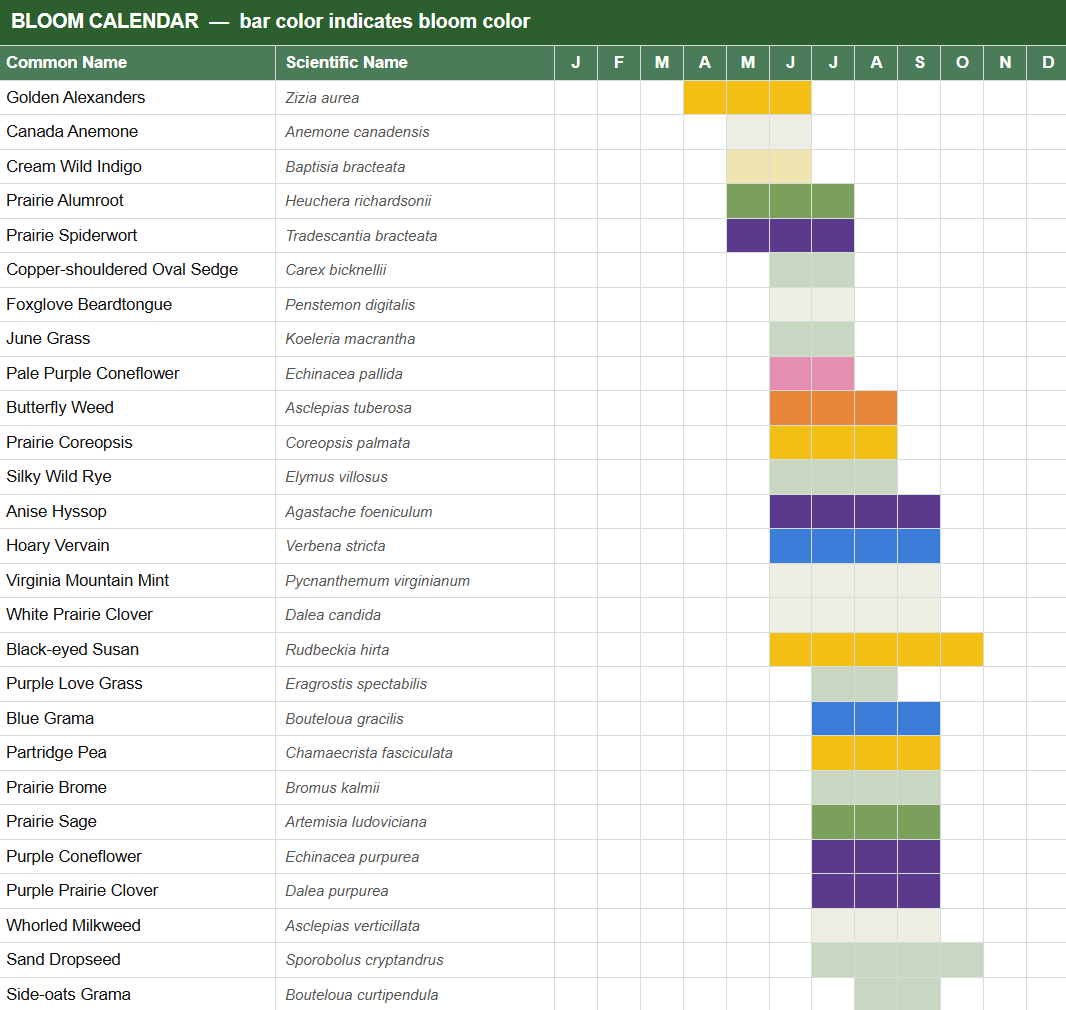Select the Anise Hyssop row name
The height and width of the screenshot is (1010, 1066).
[56, 511]
